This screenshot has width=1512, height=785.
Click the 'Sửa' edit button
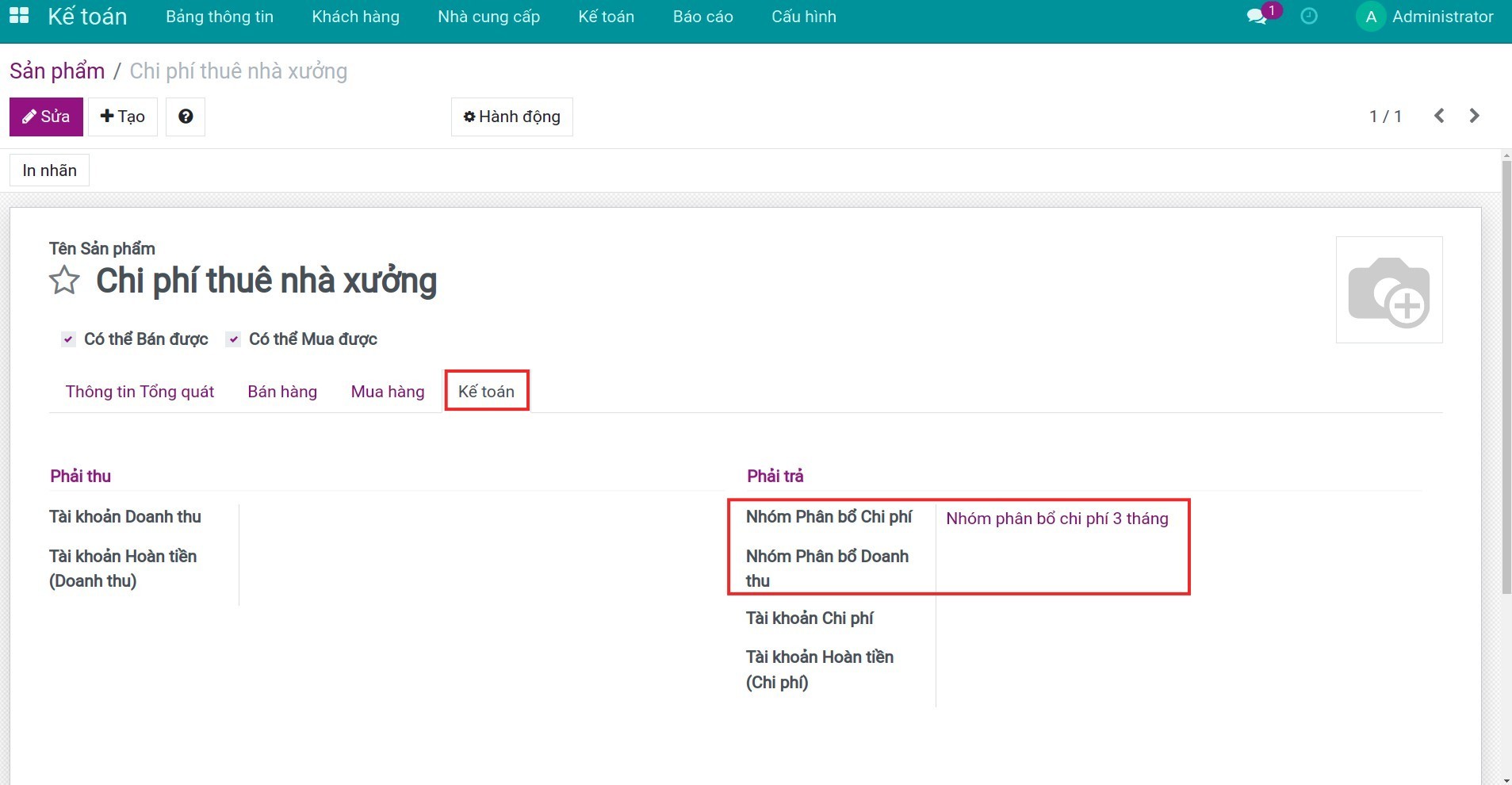tap(46, 117)
